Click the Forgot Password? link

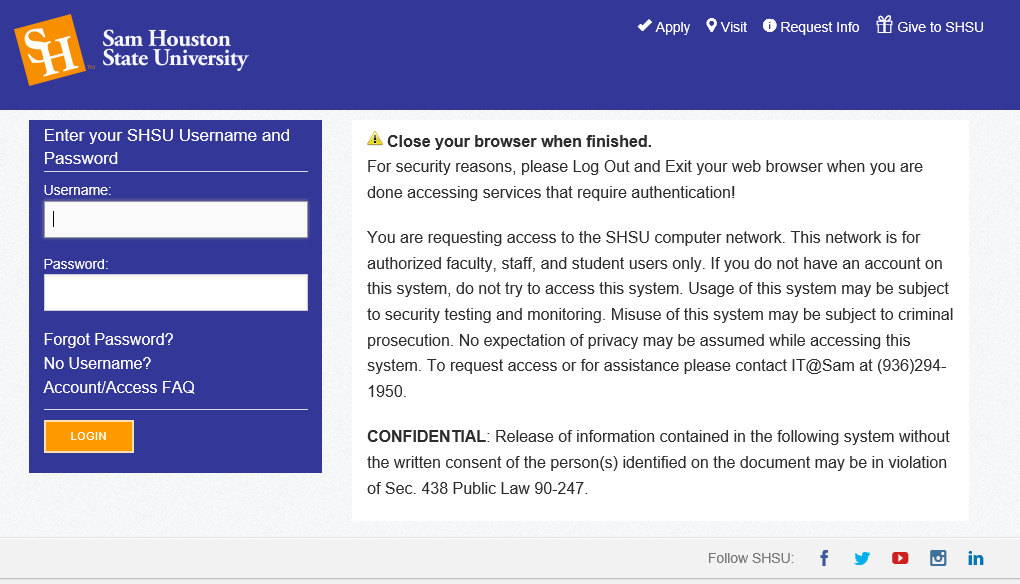click(x=109, y=339)
